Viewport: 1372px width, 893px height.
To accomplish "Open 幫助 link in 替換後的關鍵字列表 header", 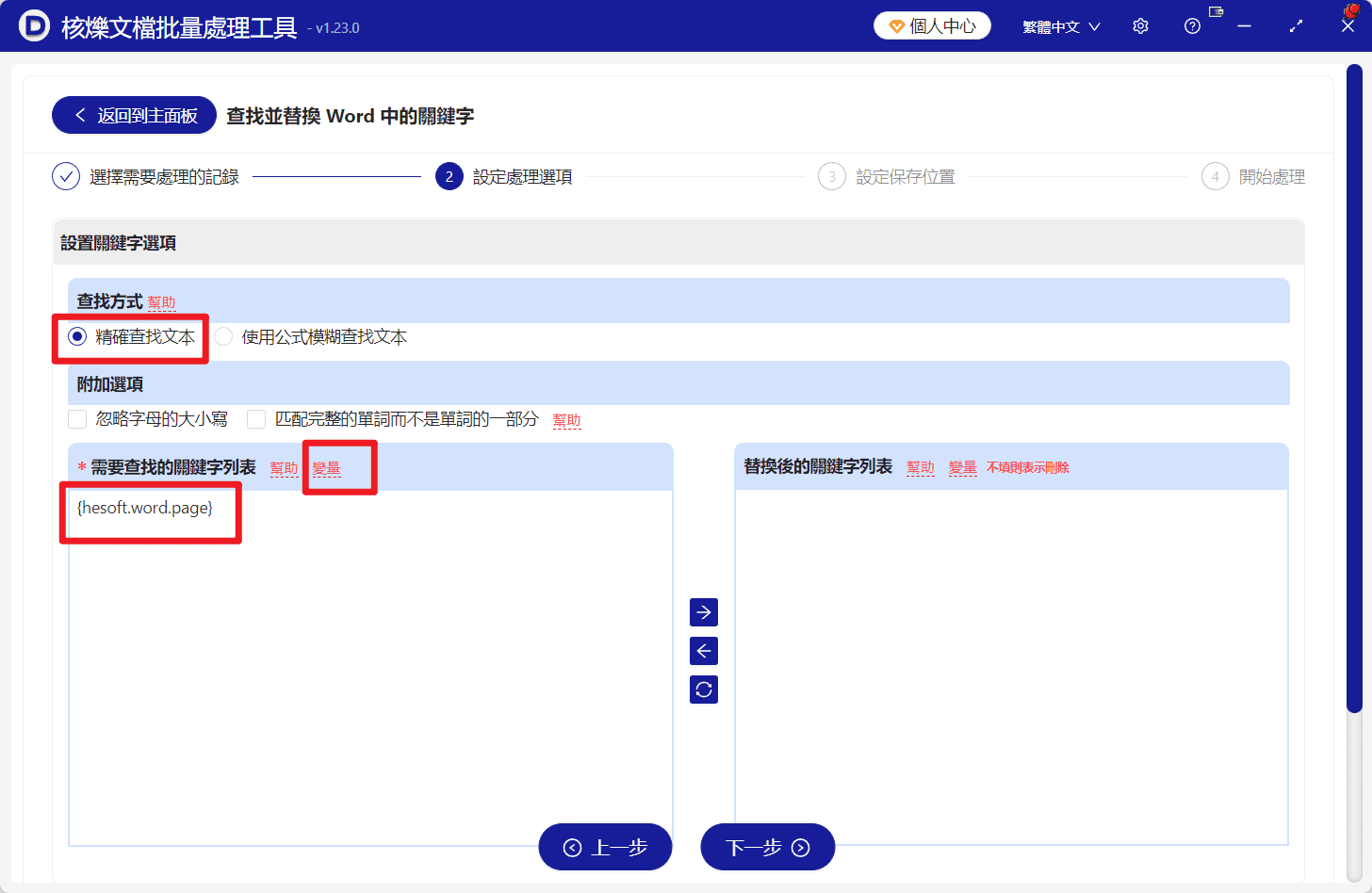I will pyautogui.click(x=921, y=467).
